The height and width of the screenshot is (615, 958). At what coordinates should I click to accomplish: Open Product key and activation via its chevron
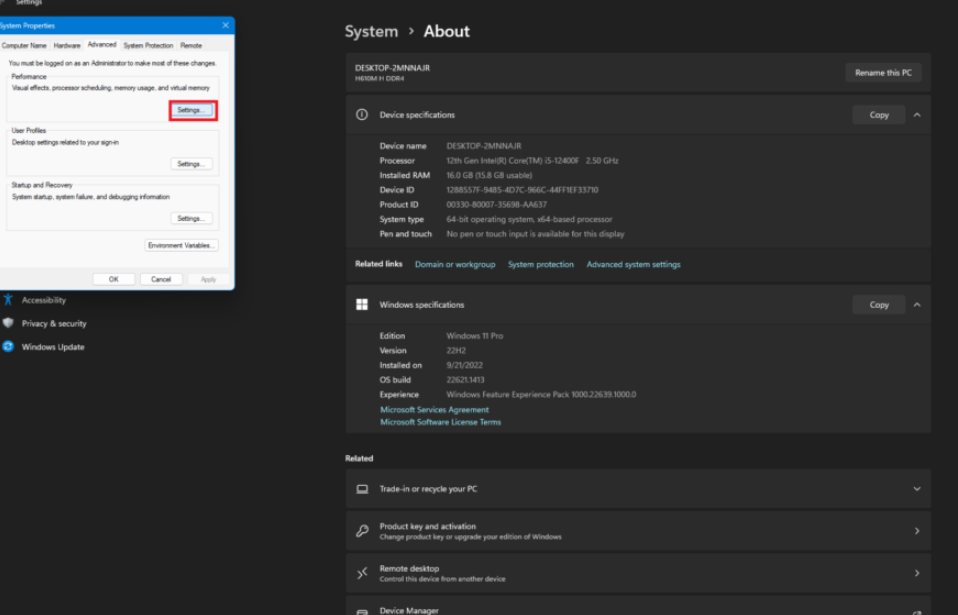916,531
